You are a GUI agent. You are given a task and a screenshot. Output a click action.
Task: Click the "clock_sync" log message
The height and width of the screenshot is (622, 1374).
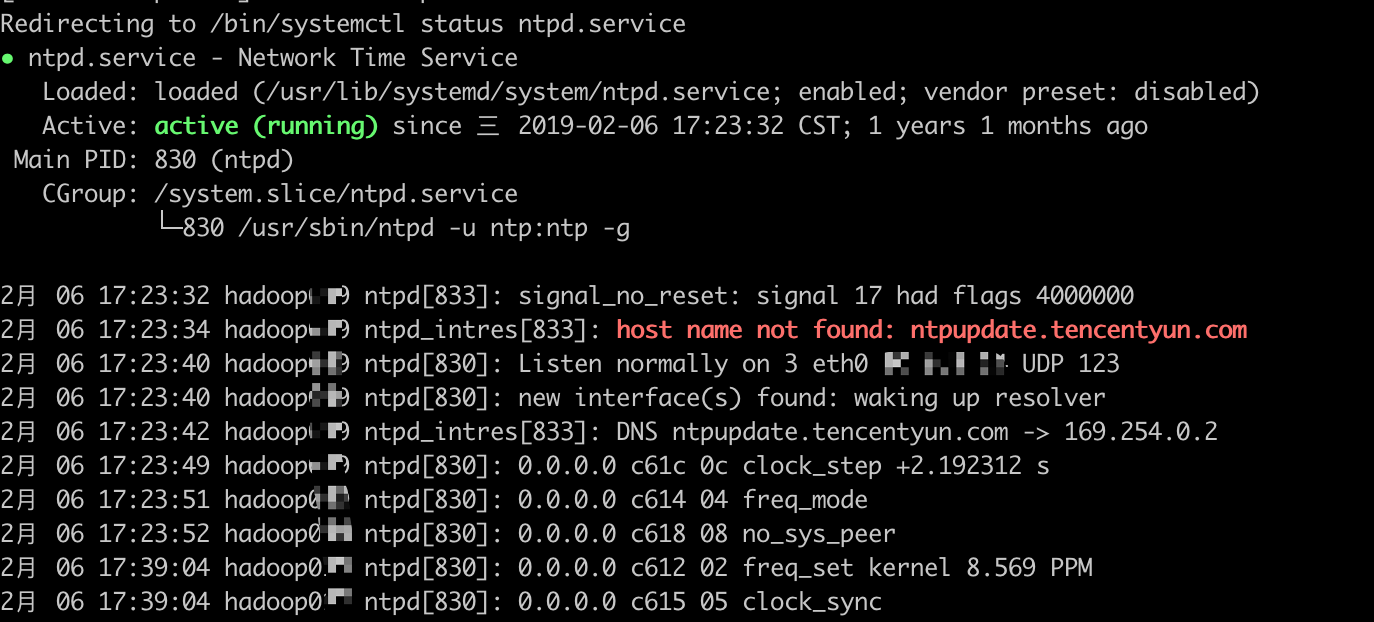tap(812, 602)
